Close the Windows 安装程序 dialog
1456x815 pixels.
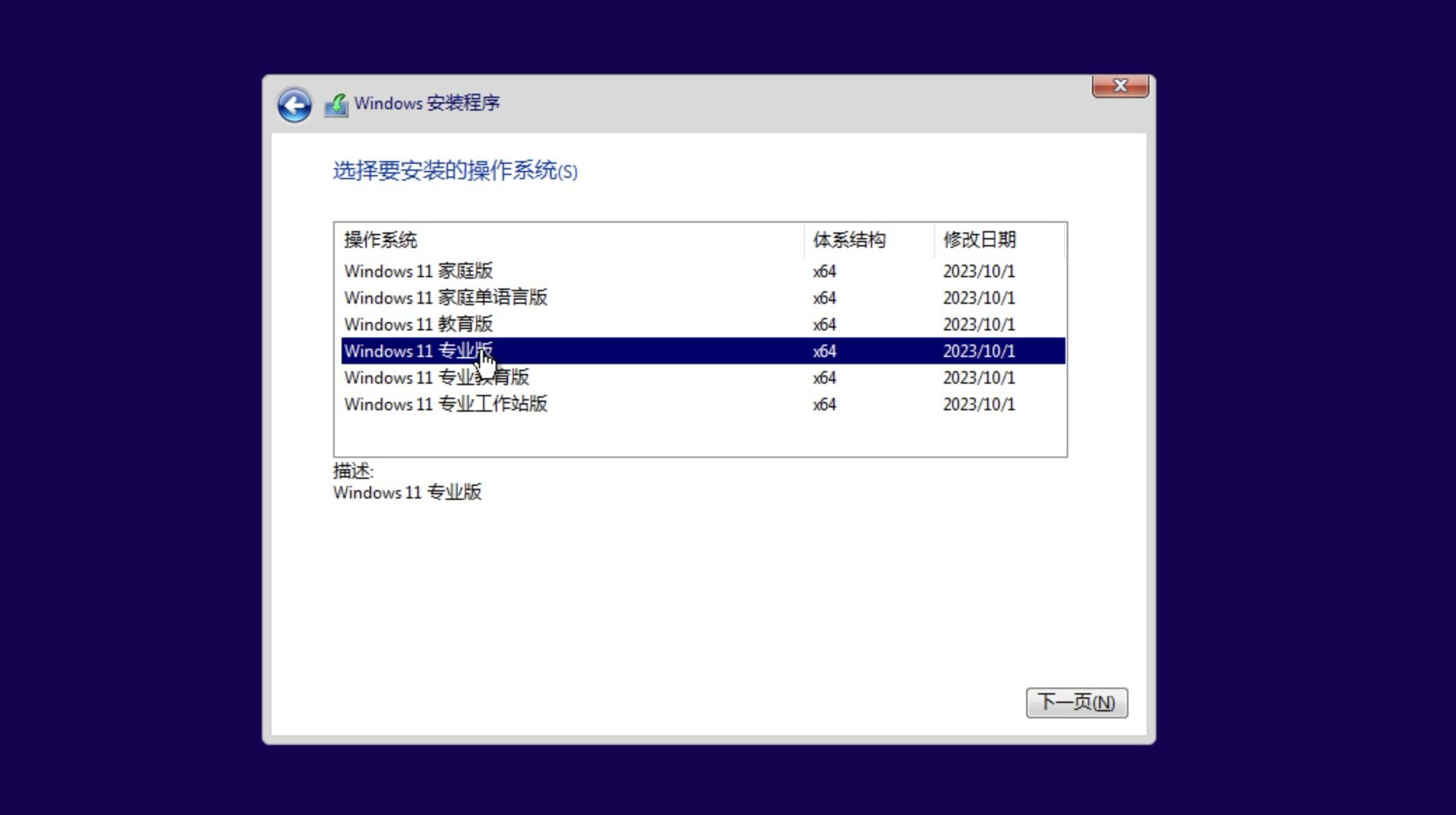click(1120, 85)
